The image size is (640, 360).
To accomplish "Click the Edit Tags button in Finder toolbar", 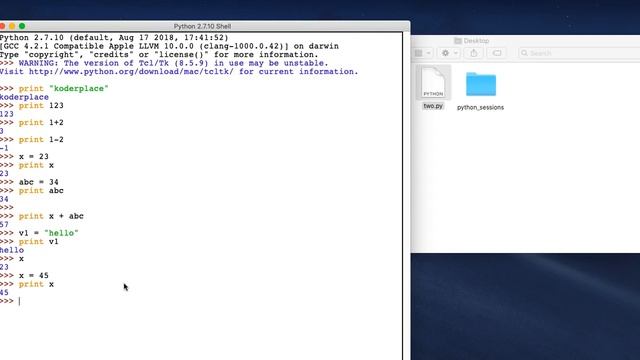I will click(x=497, y=53).
